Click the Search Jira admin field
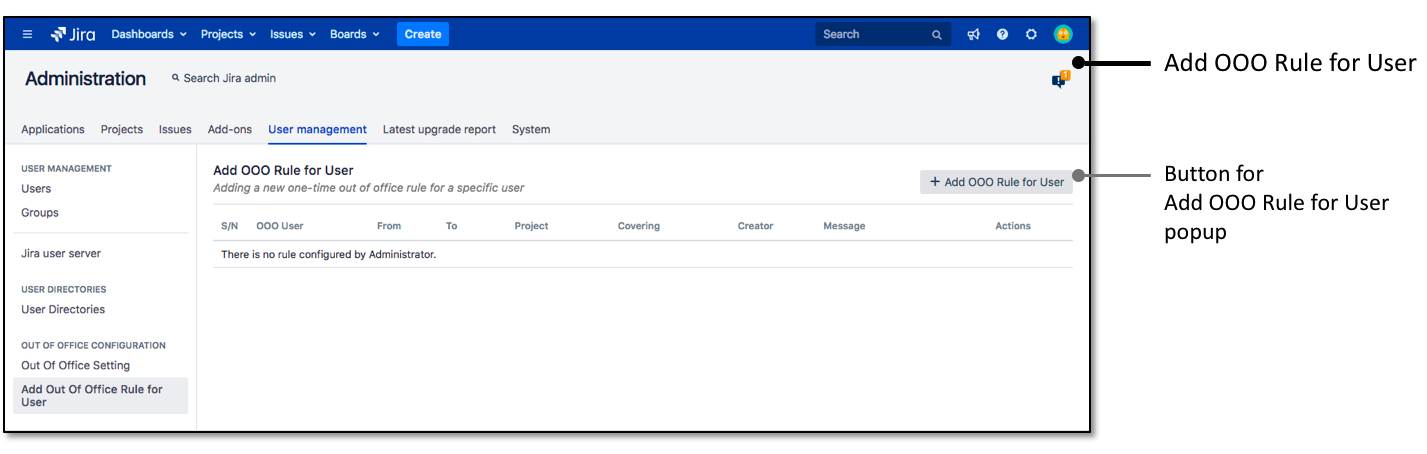 click(229, 78)
